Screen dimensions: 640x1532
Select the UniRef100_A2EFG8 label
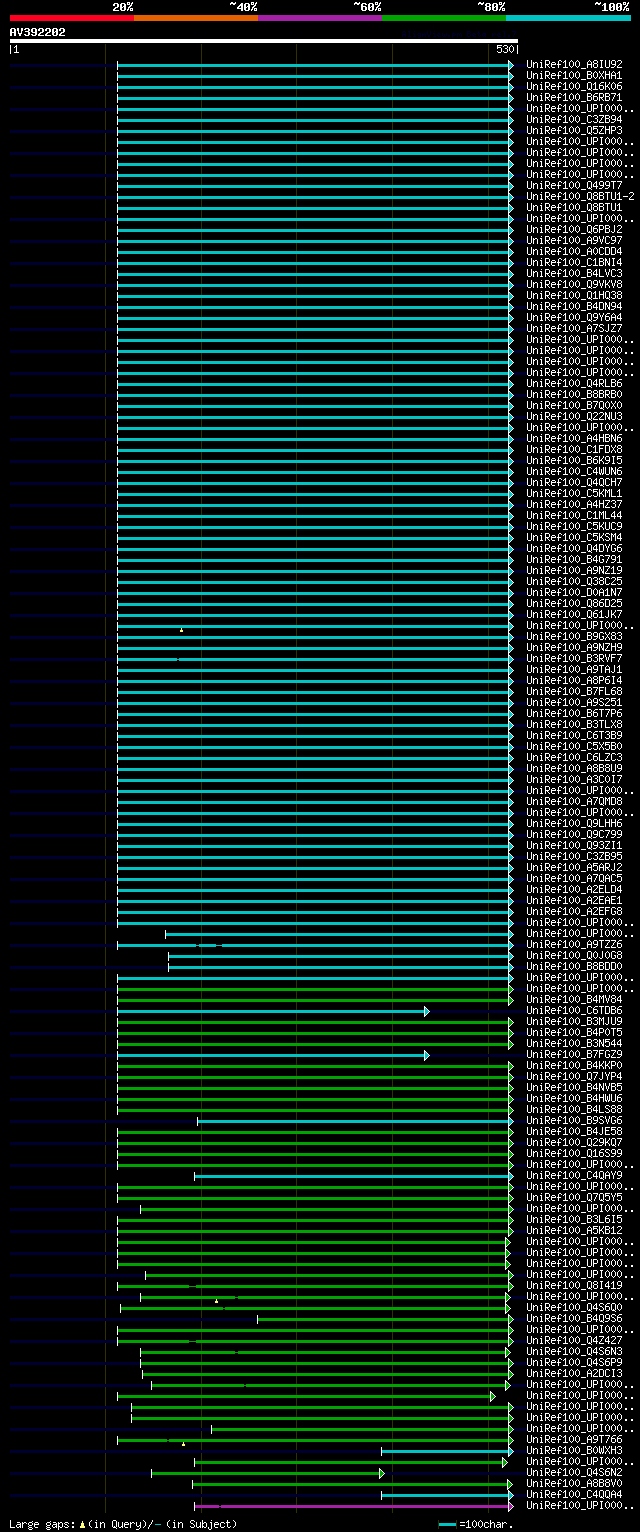pyautogui.click(x=574, y=911)
